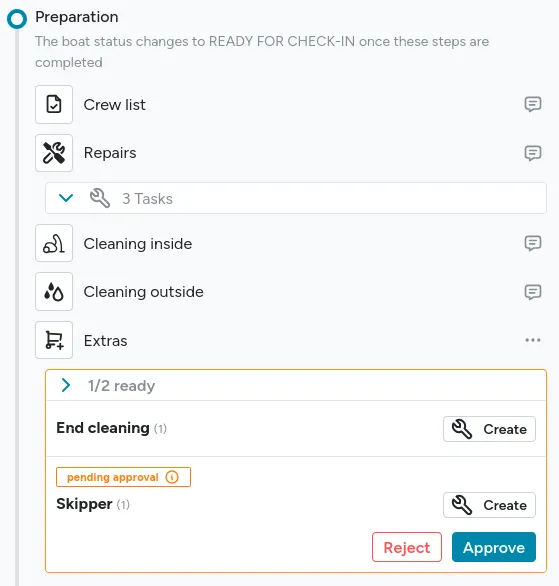The height and width of the screenshot is (586, 559).
Task: Expand the 1/2 ready chevron
Action: click(x=66, y=385)
